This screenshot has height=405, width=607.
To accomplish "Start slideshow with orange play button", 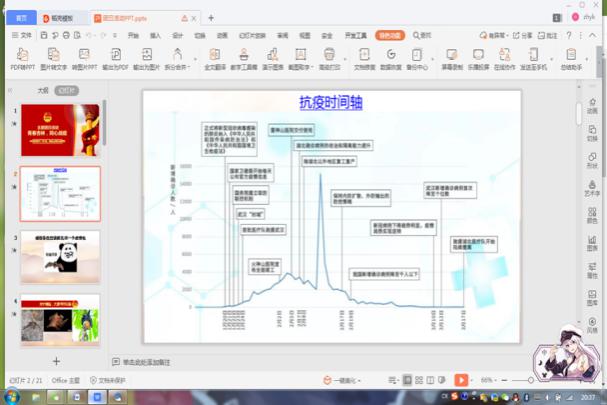I will tap(461, 380).
